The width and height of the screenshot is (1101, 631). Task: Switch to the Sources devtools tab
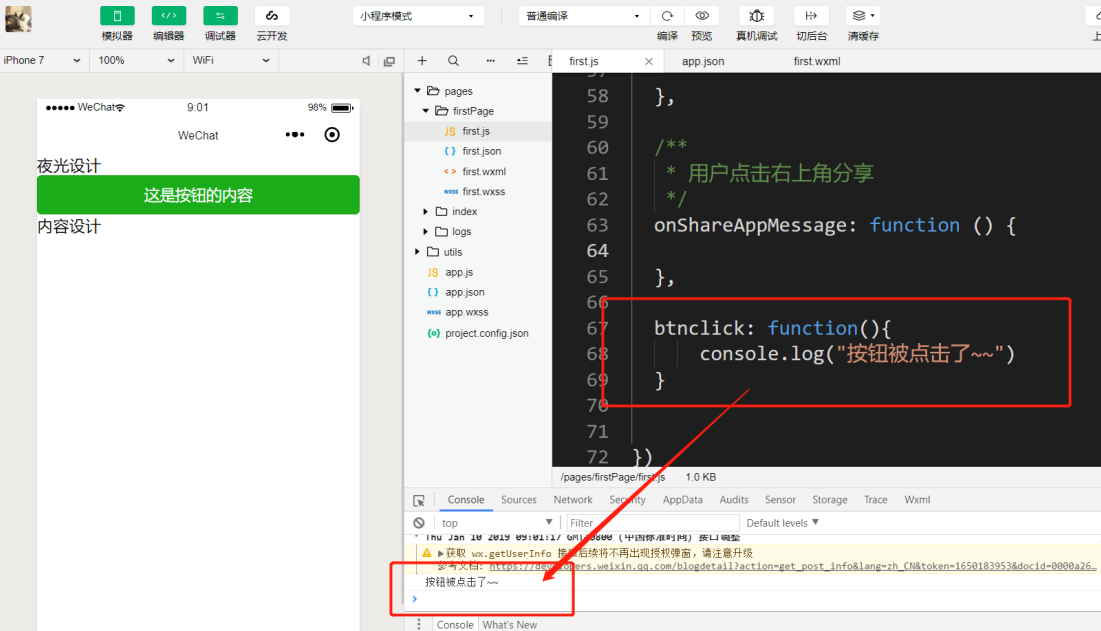tap(519, 500)
